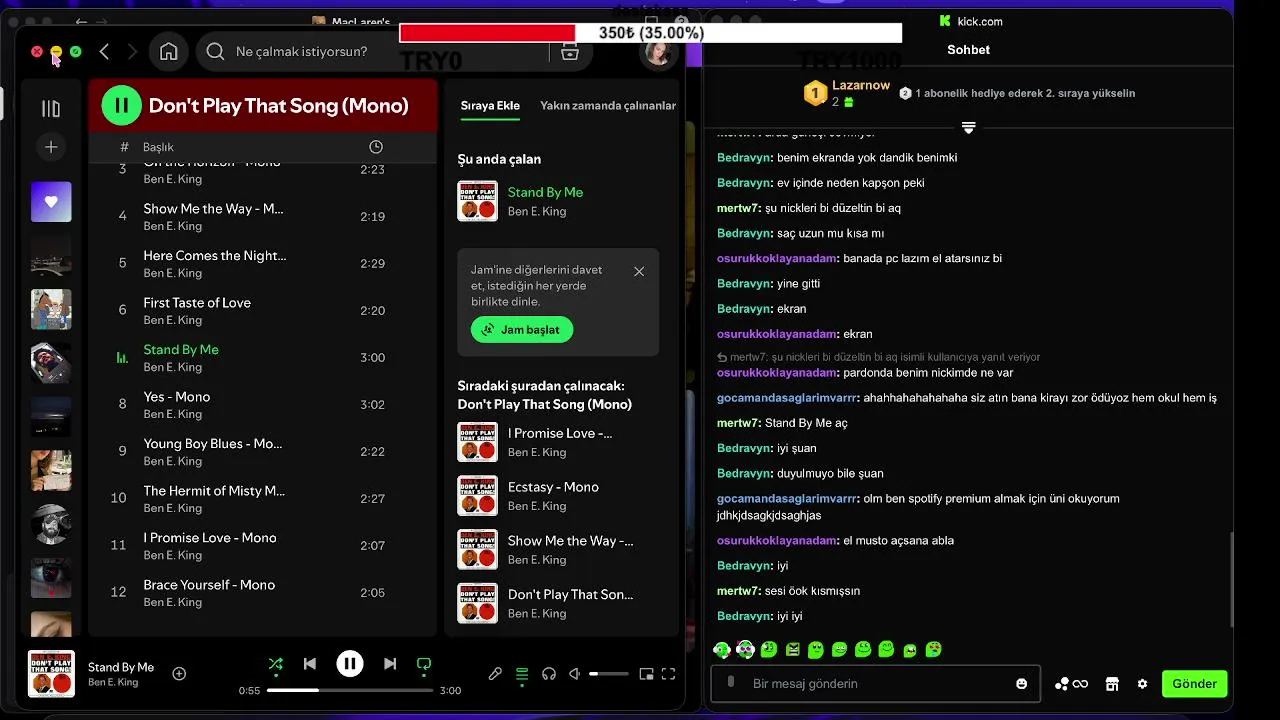Open Lazarnow top gifter entry
Screen dimensions: 1280x720
[846, 93]
